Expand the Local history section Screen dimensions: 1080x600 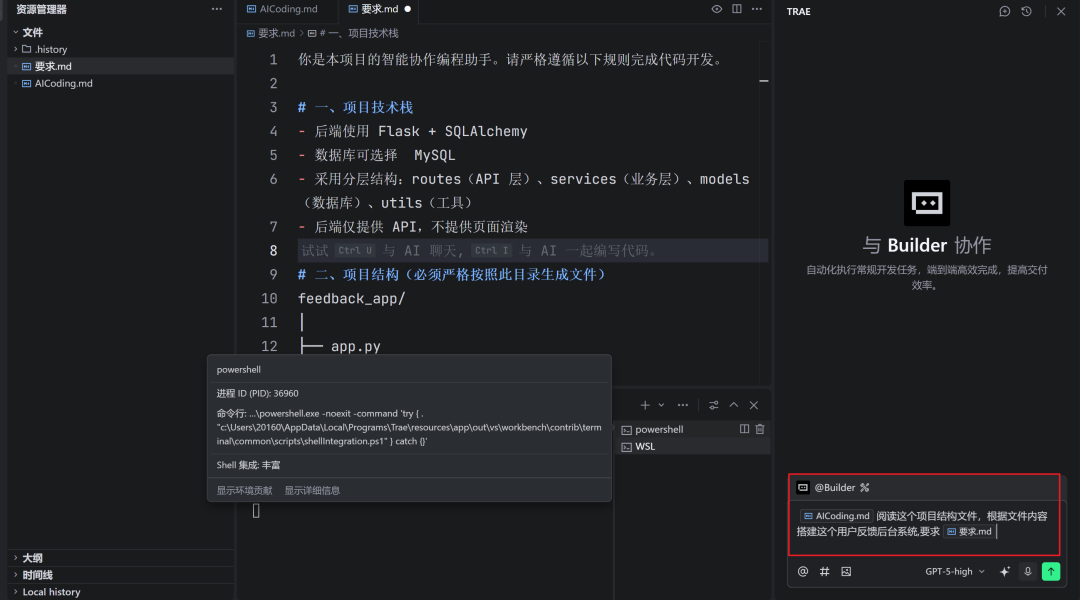tap(51, 592)
